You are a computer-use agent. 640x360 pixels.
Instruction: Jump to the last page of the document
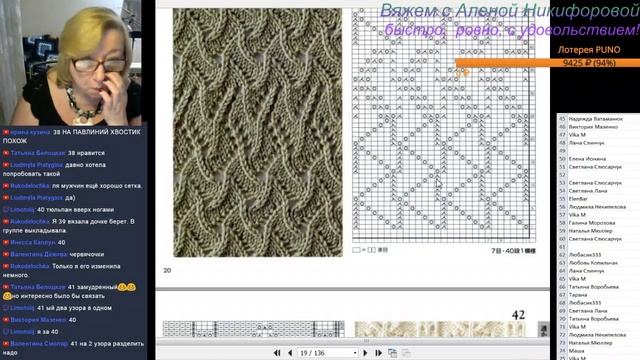click(x=378, y=353)
